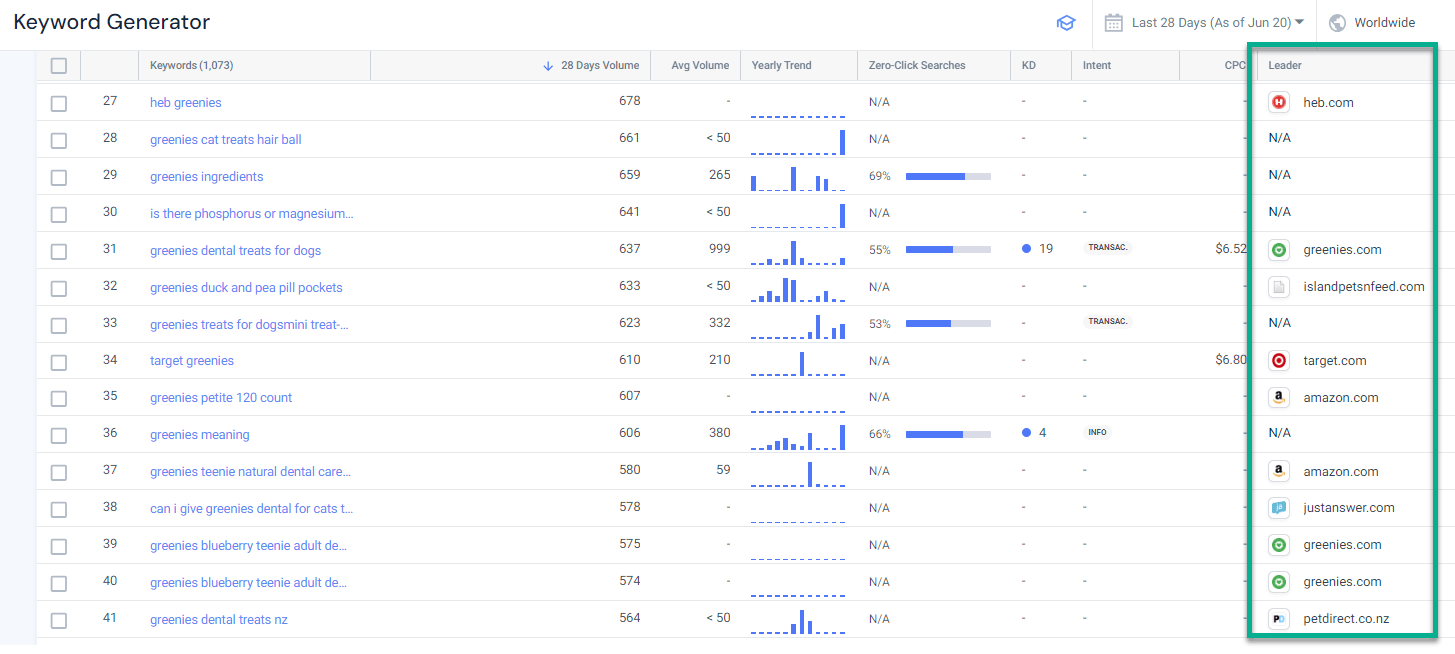Check the select-all checkbox in the header row
Image resolution: width=1455 pixels, height=654 pixels.
coord(58,65)
